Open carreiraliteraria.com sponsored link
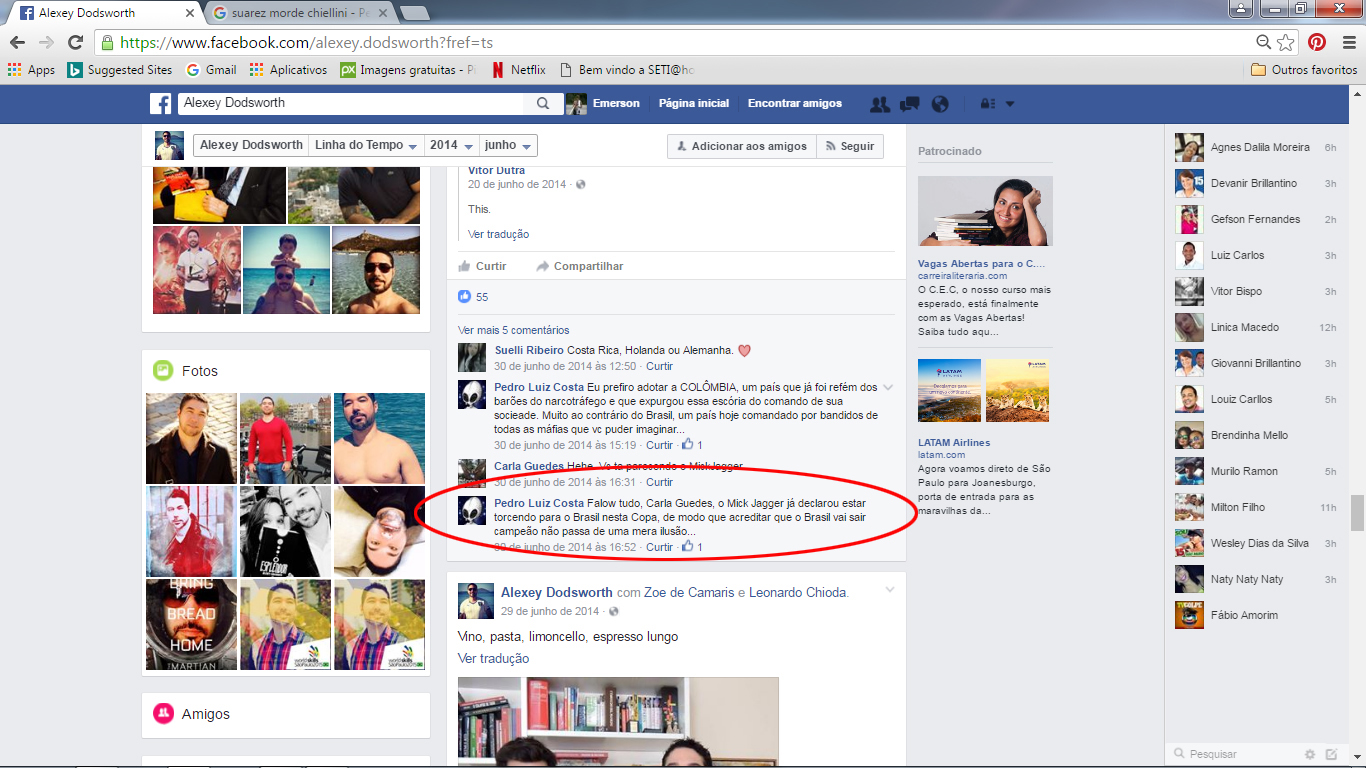Image resolution: width=1366 pixels, height=768 pixels. (x=963, y=276)
